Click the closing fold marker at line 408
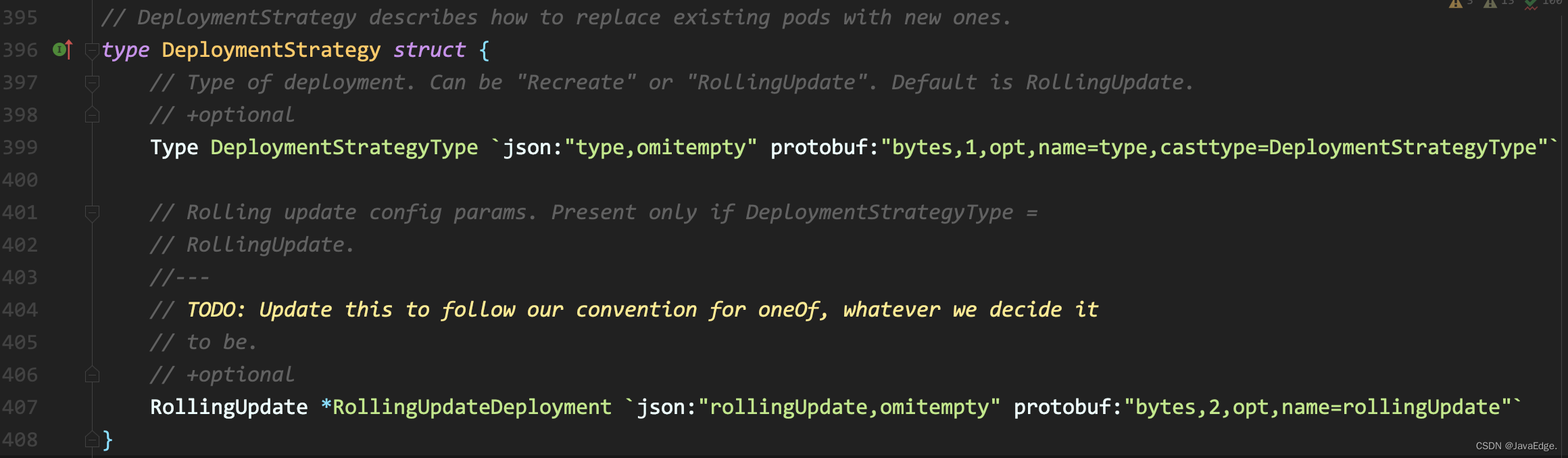 93,439
